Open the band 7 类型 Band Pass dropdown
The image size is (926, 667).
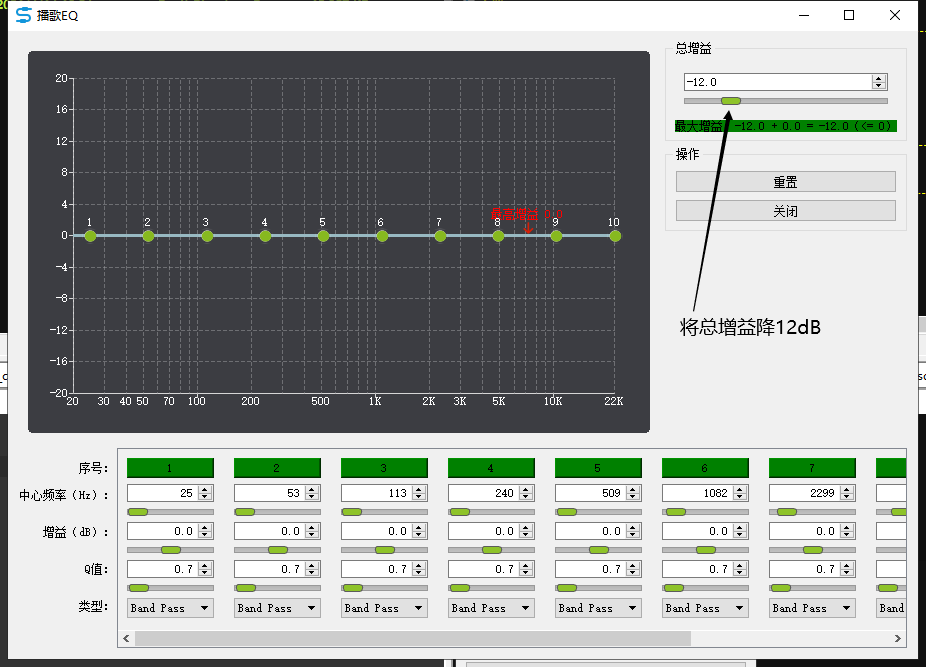(811, 608)
